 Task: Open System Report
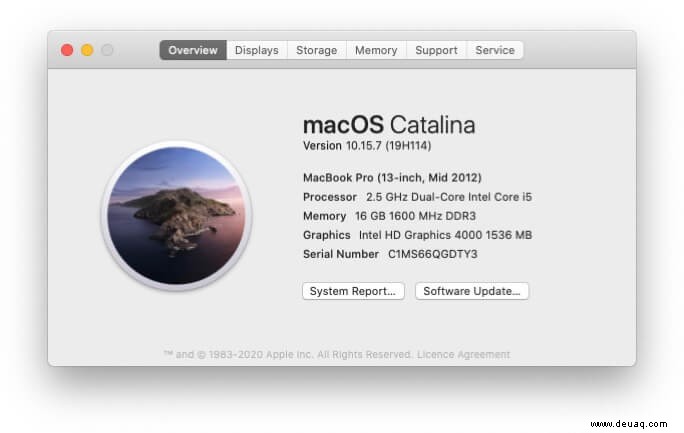[x=353, y=291]
